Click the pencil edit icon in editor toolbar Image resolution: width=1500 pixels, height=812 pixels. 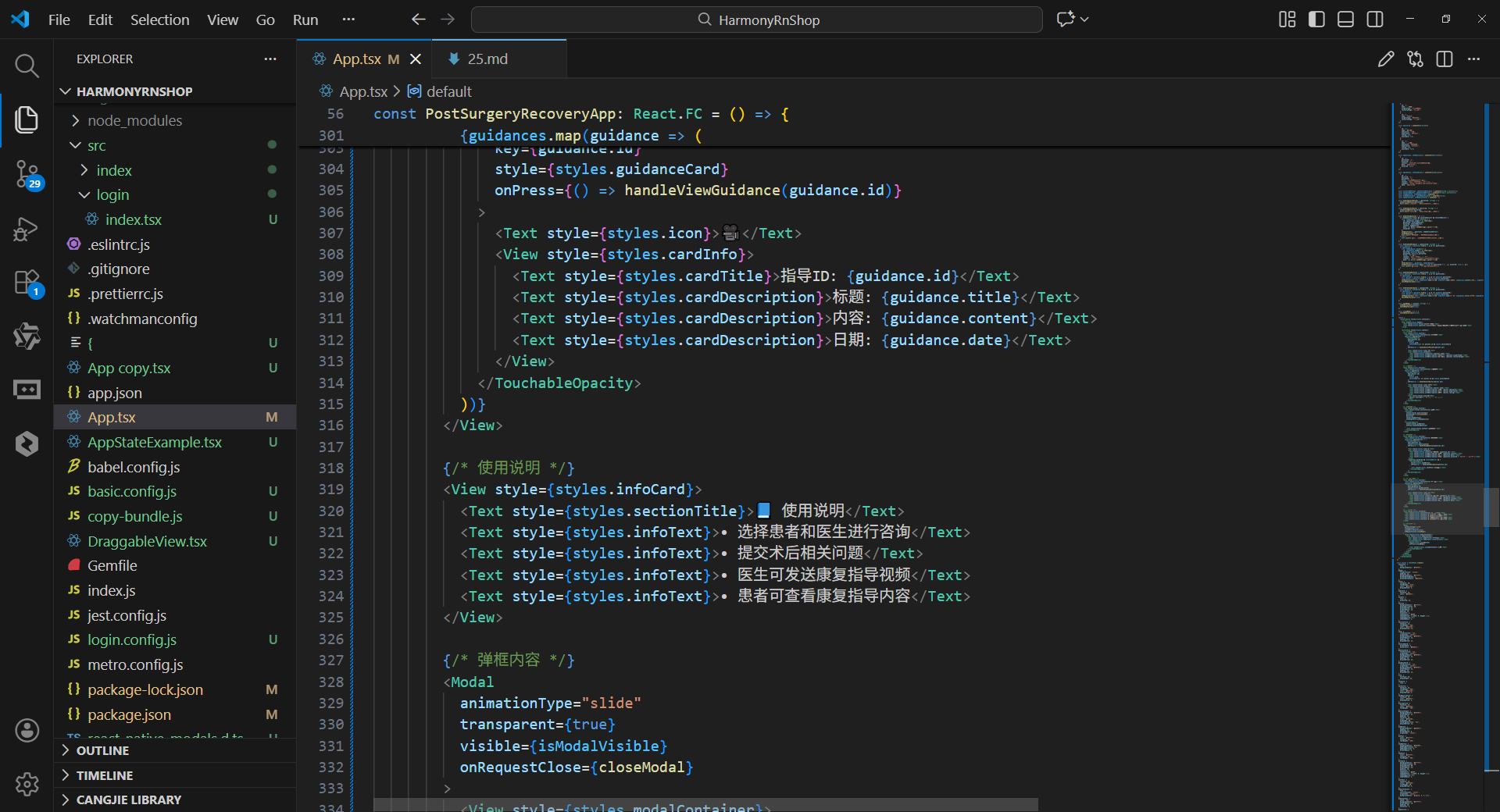coord(1385,59)
